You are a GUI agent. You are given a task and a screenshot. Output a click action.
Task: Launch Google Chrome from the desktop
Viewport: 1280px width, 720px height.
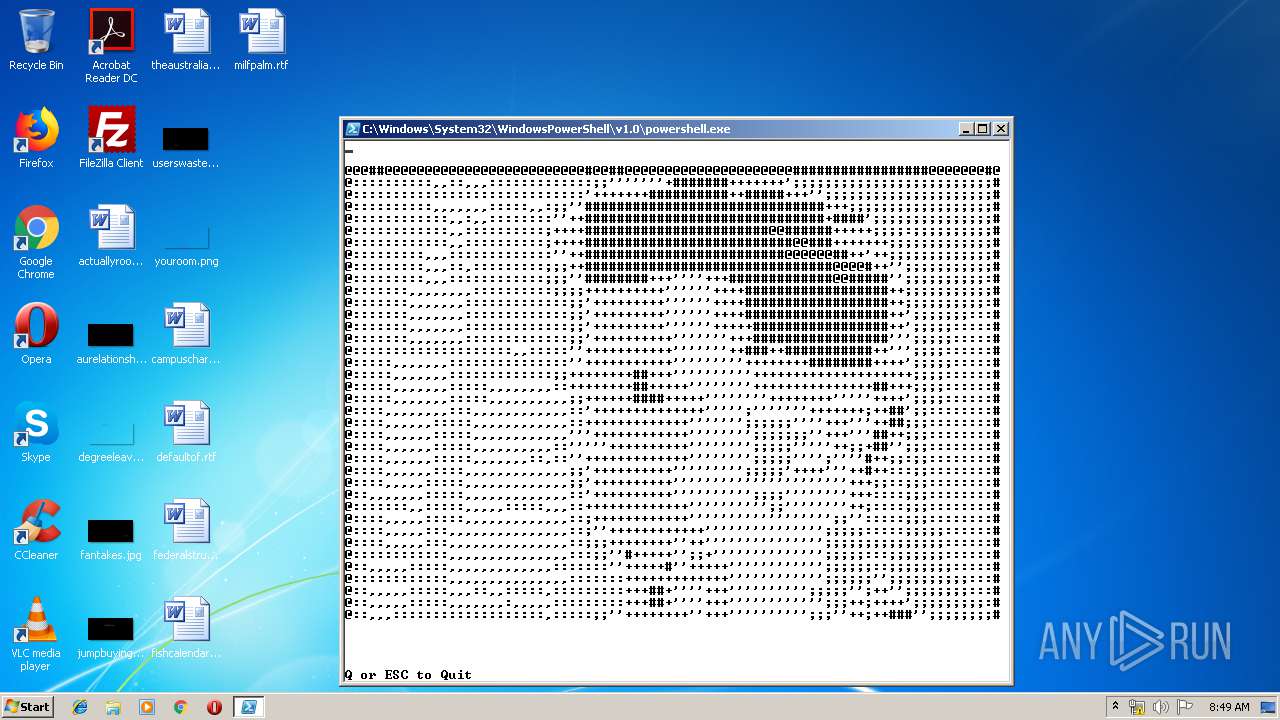pyautogui.click(x=36, y=242)
